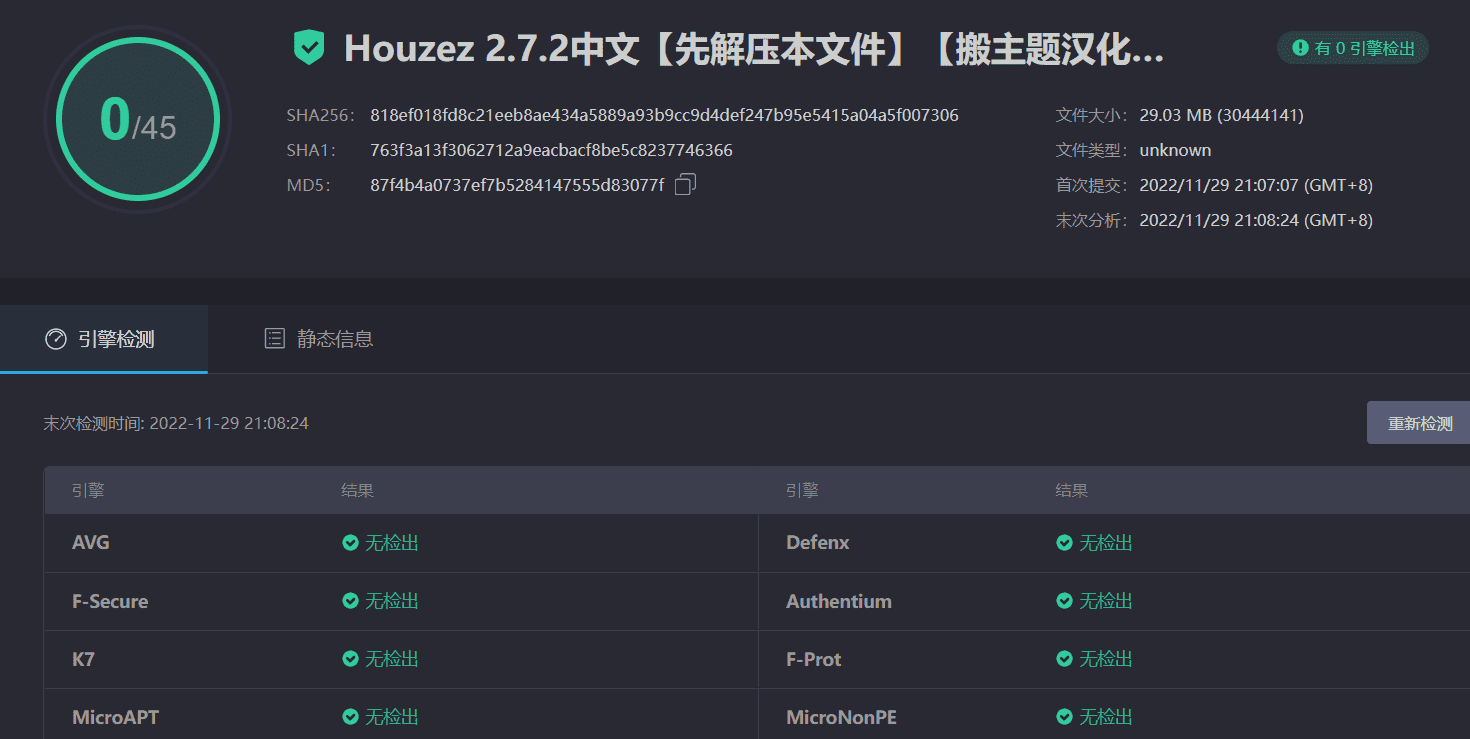Click 无检出 result text for K7
Image resolution: width=1470 pixels, height=739 pixels.
392,659
